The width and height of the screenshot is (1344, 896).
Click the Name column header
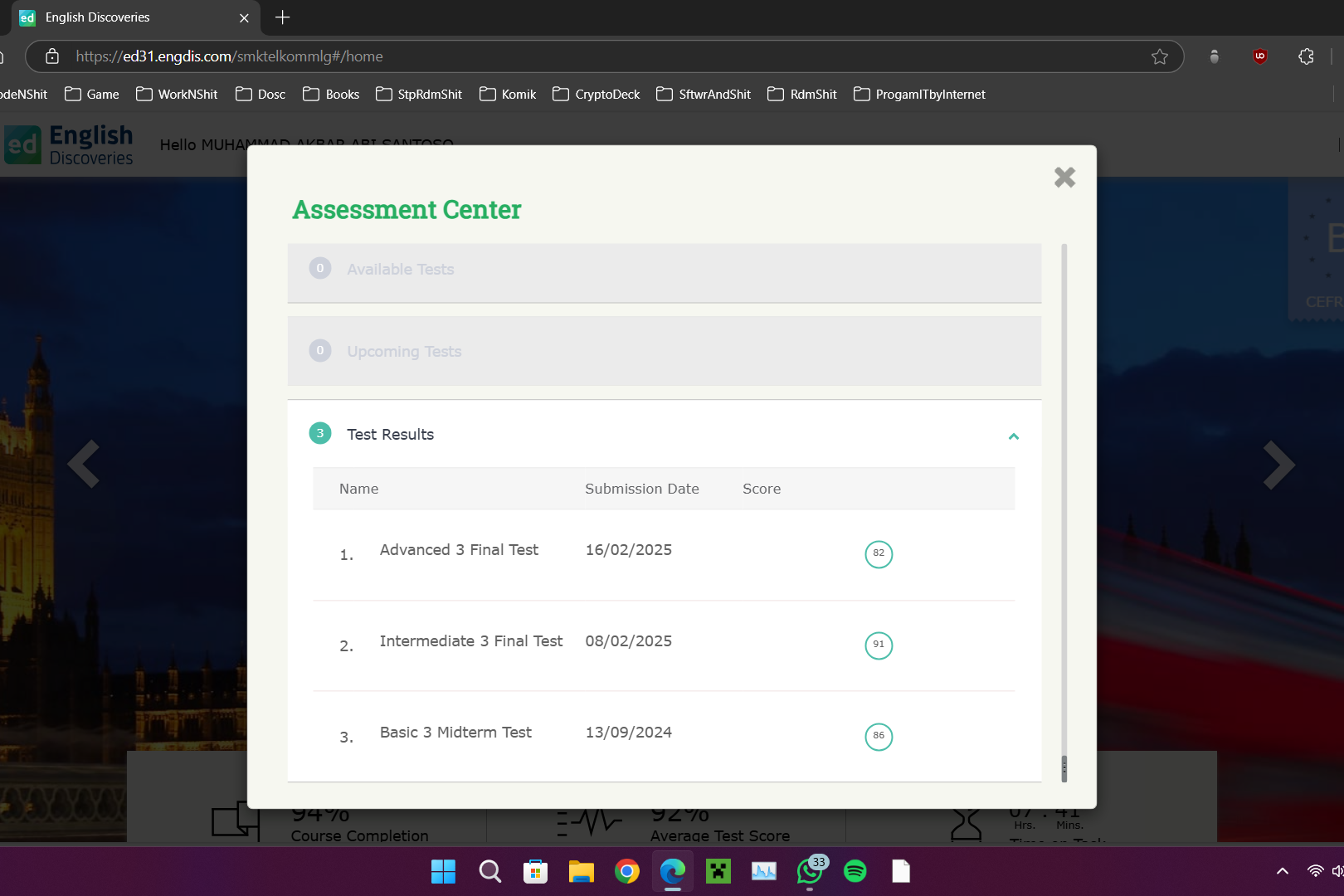[x=359, y=489]
